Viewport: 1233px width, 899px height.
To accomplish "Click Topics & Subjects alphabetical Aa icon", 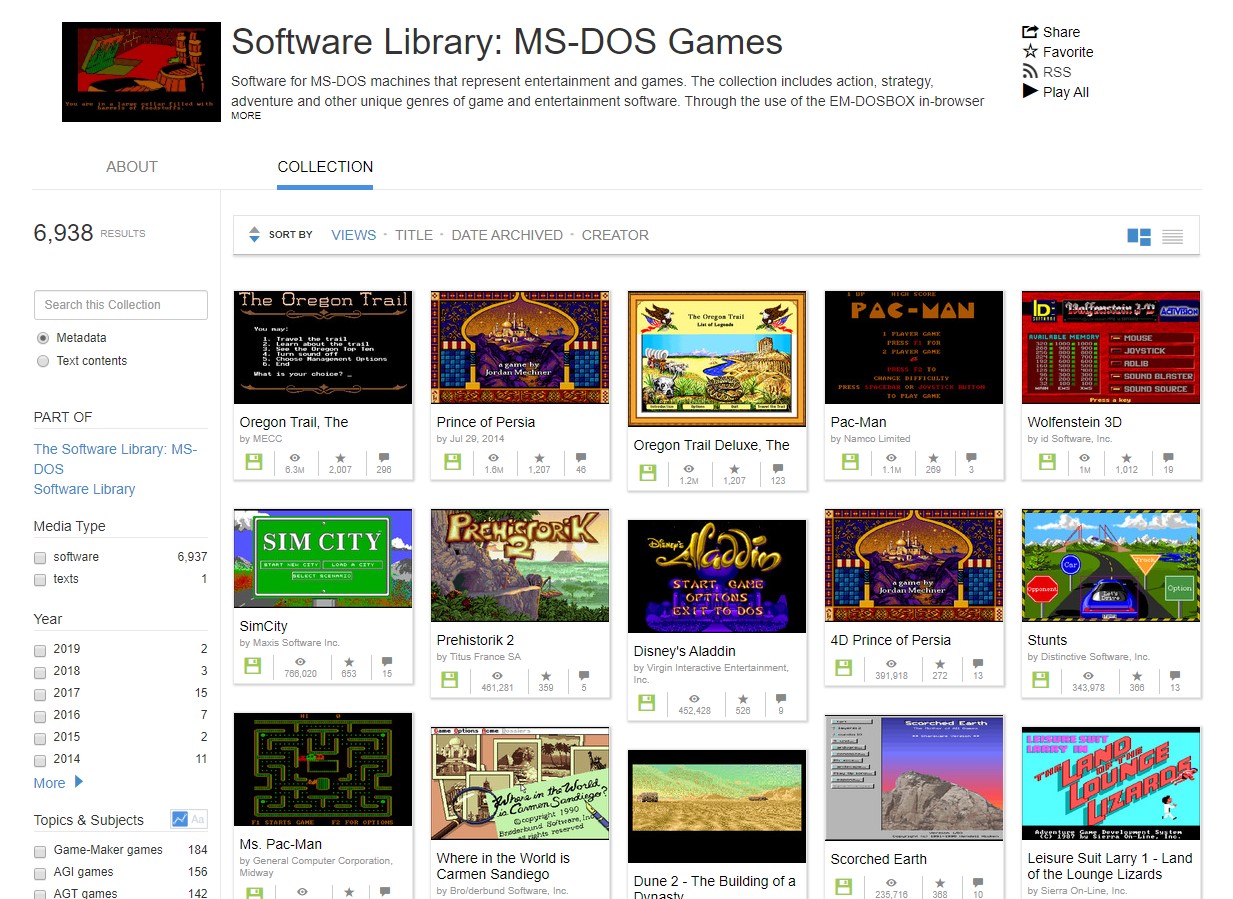I will (x=198, y=819).
